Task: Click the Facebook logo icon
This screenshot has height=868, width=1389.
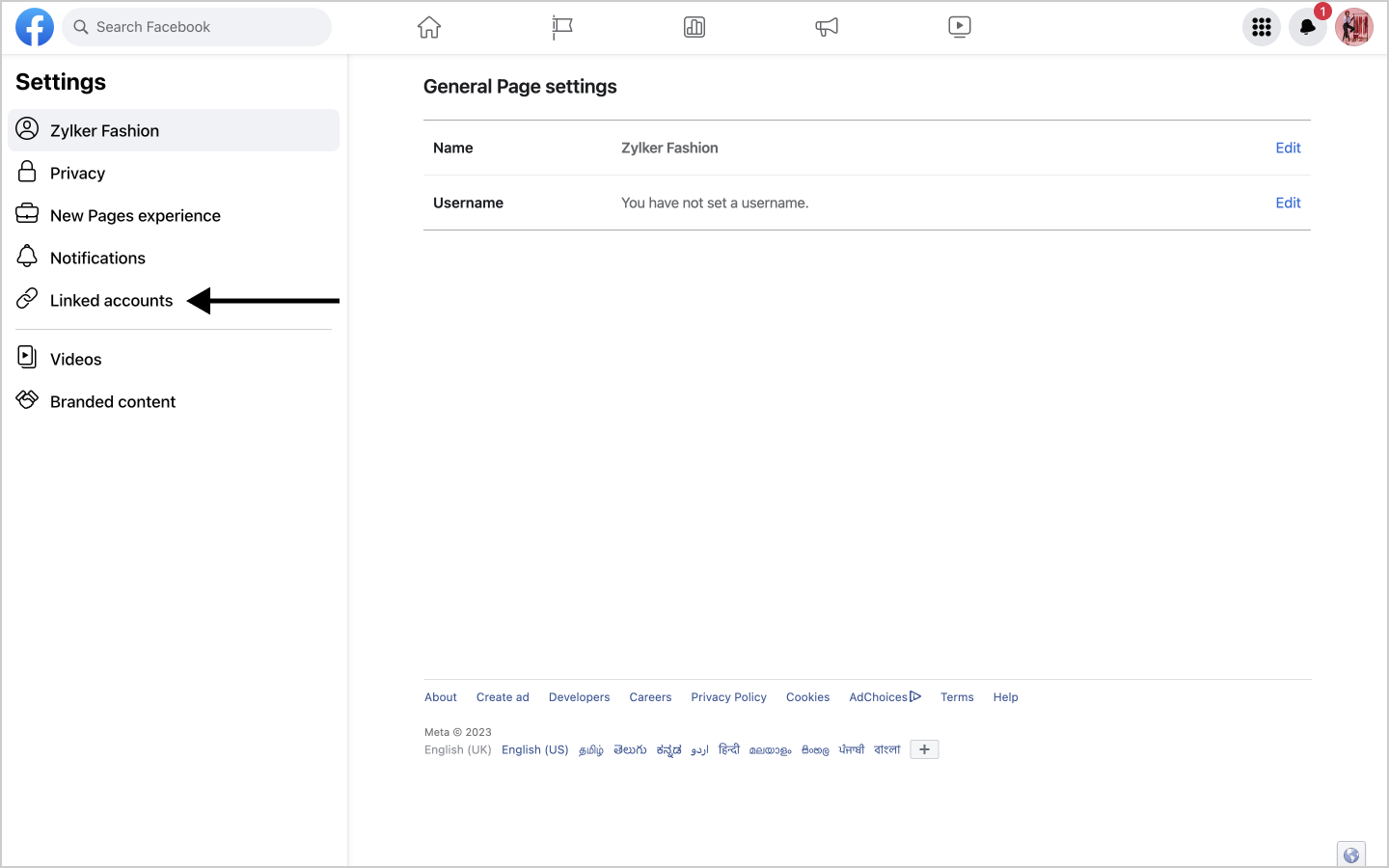Action: (35, 27)
